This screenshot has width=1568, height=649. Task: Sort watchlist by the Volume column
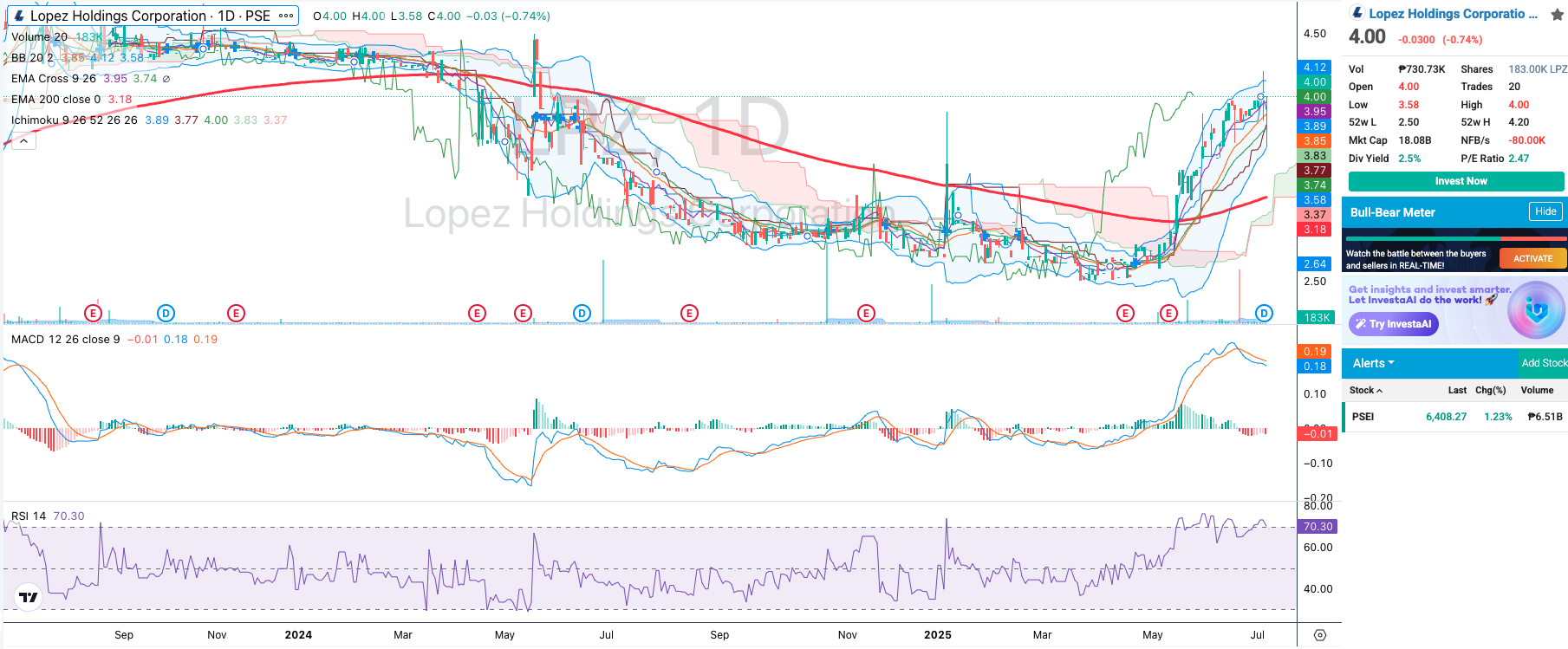(x=1537, y=391)
